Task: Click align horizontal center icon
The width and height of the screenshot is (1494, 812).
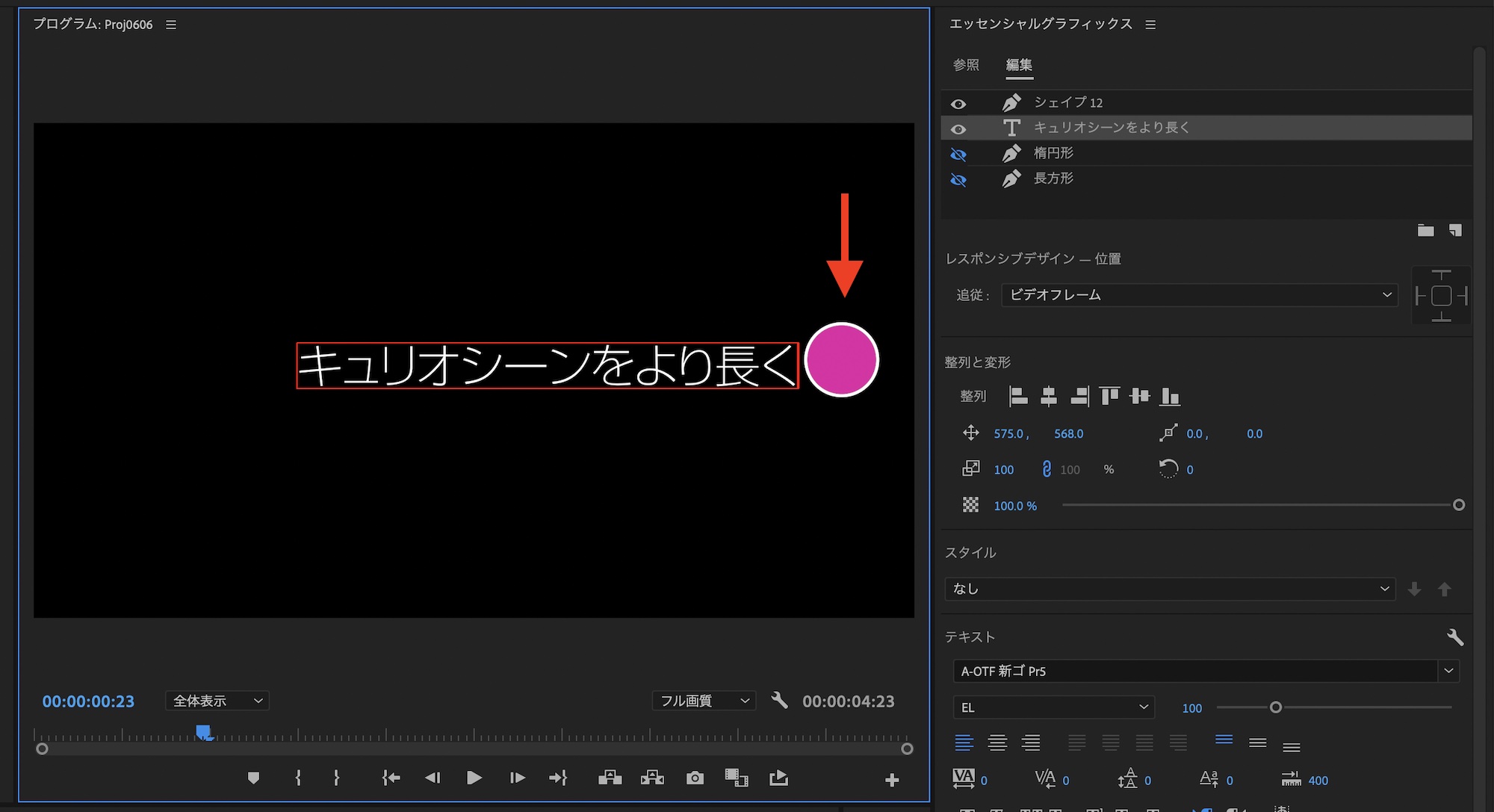Action: pos(1049,396)
